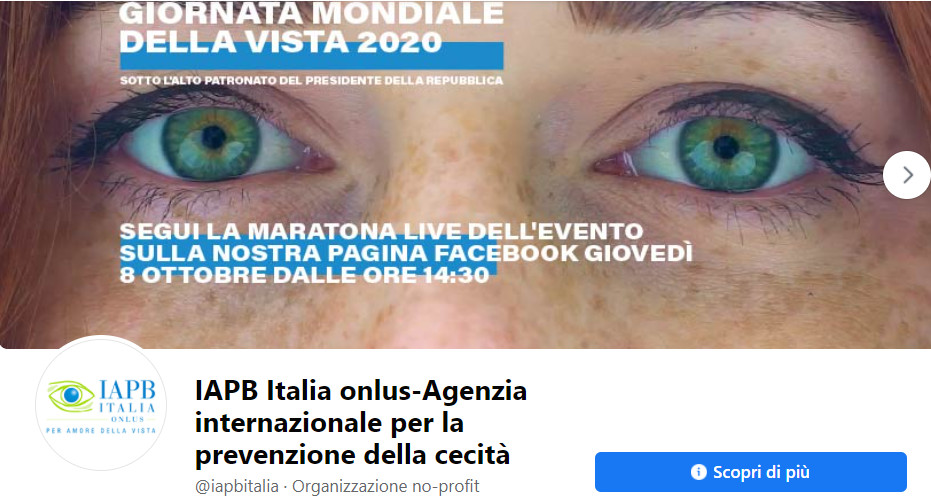The image size is (931, 498).
Task: Click the Per amore della vista tagline
Action: click(x=101, y=430)
